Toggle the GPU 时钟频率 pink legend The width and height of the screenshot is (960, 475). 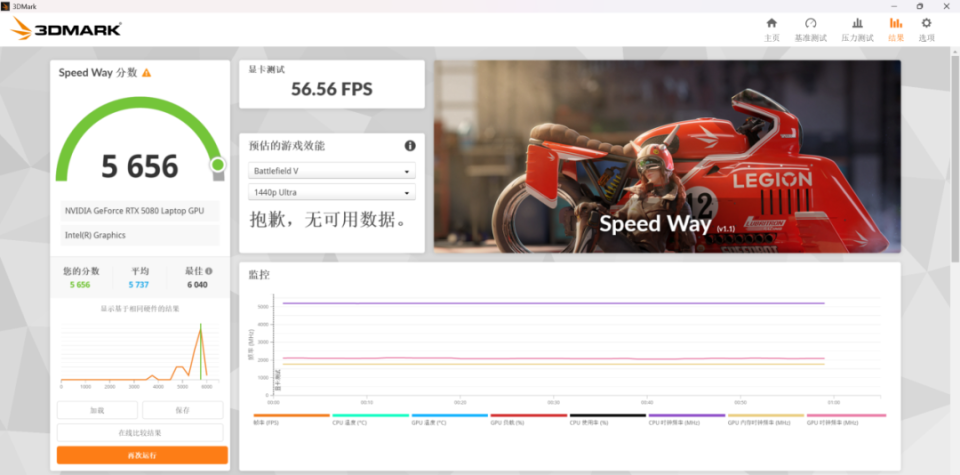pyautogui.click(x=846, y=419)
